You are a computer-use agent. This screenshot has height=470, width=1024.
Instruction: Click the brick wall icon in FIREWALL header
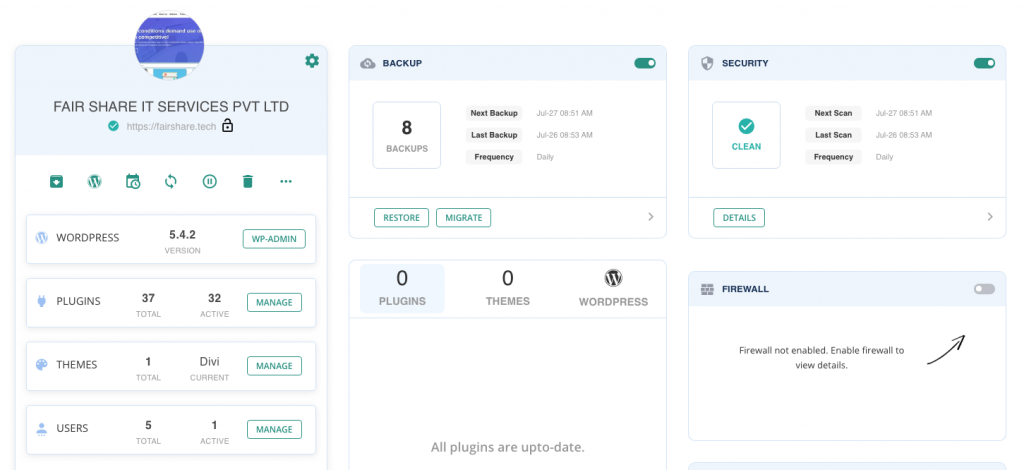click(707, 289)
